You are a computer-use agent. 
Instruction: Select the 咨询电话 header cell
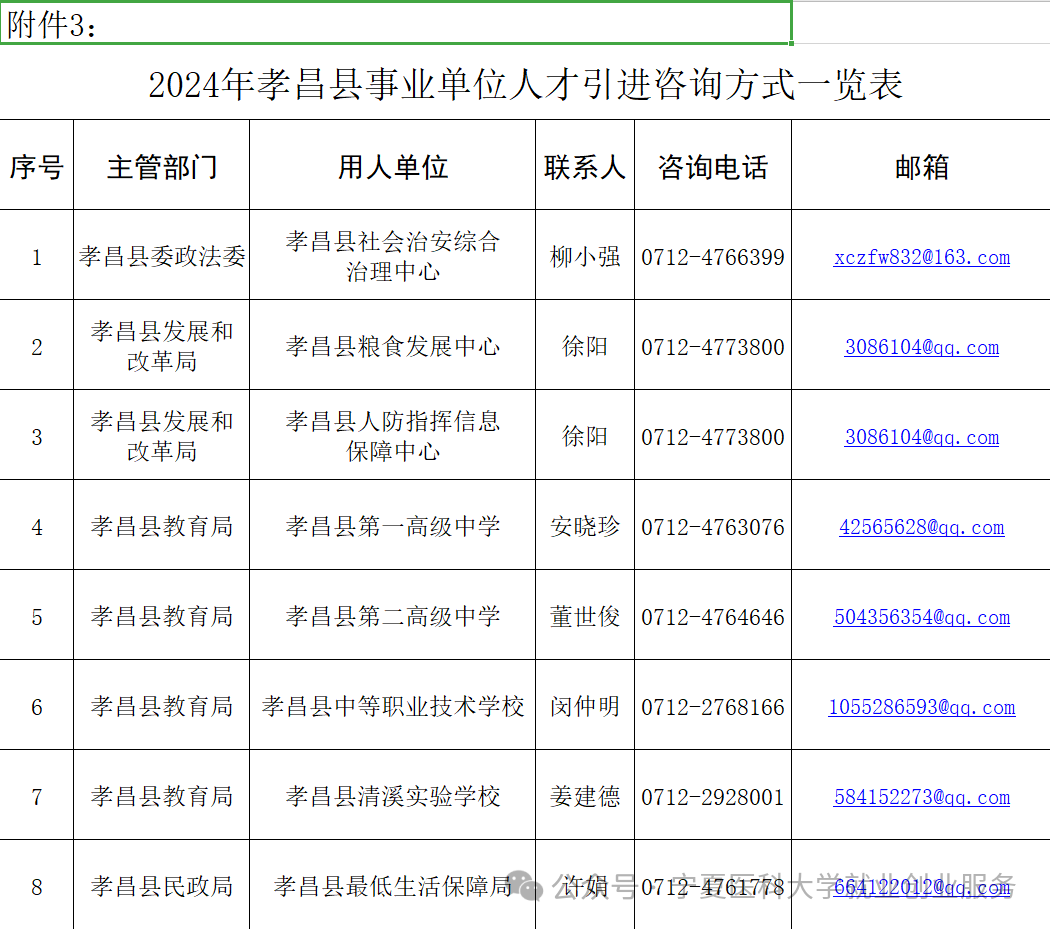713,165
